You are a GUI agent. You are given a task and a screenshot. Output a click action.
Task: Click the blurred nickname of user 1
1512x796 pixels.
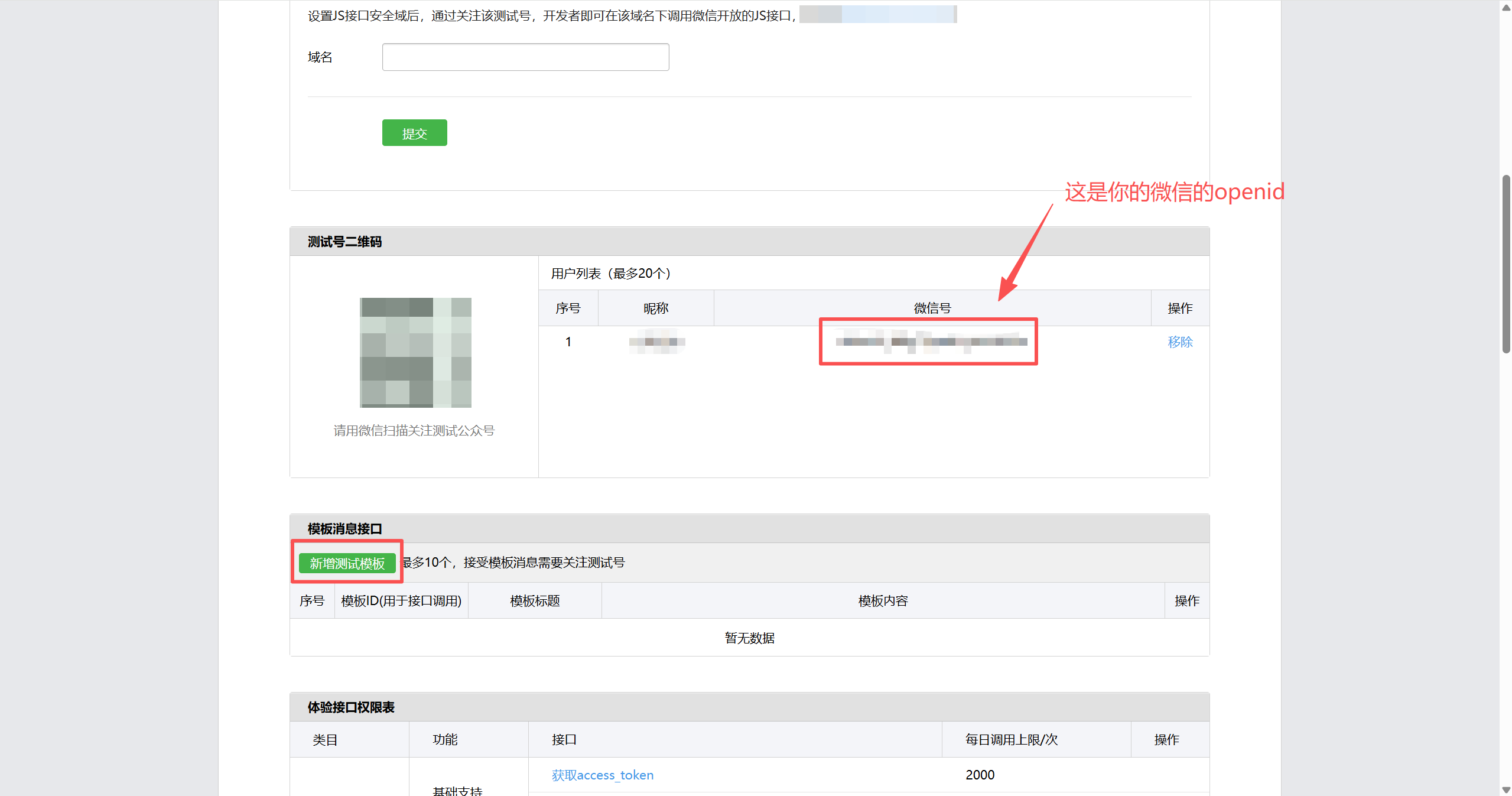[x=657, y=342]
